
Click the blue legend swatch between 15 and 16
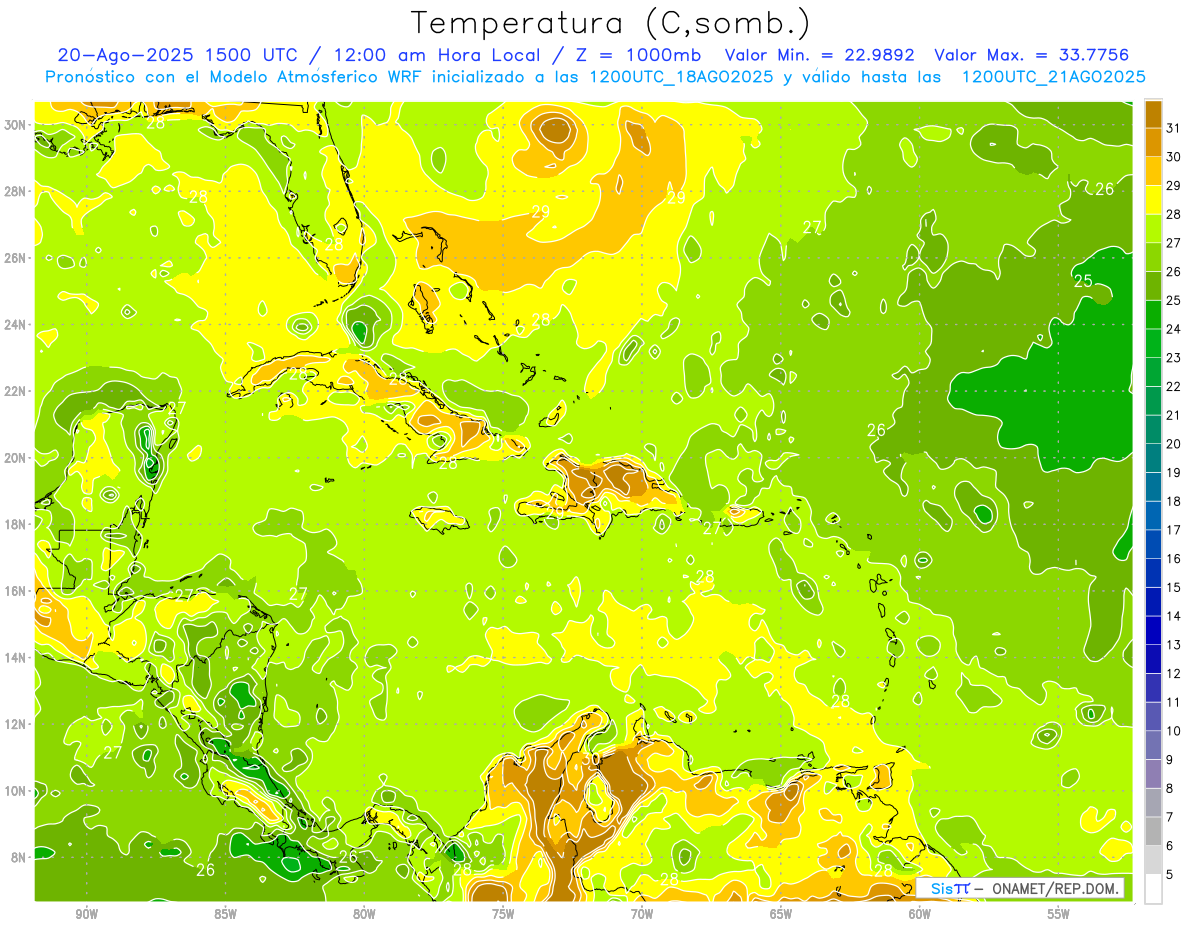(1153, 573)
